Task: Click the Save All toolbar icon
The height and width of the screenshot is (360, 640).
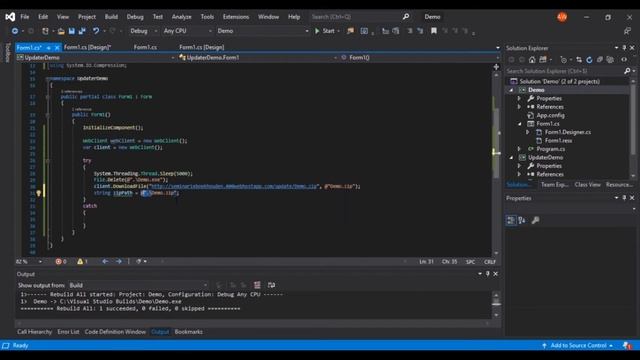Action: coord(82,31)
